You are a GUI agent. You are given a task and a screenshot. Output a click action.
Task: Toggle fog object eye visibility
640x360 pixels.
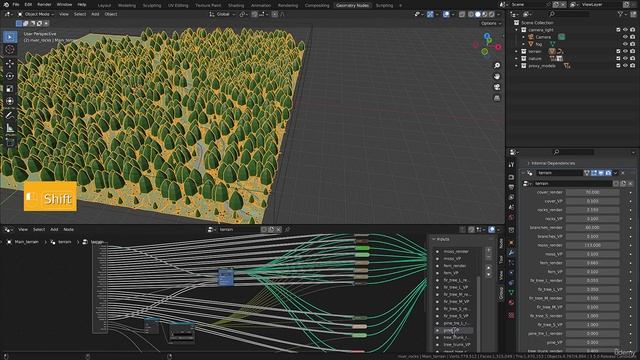[625, 44]
